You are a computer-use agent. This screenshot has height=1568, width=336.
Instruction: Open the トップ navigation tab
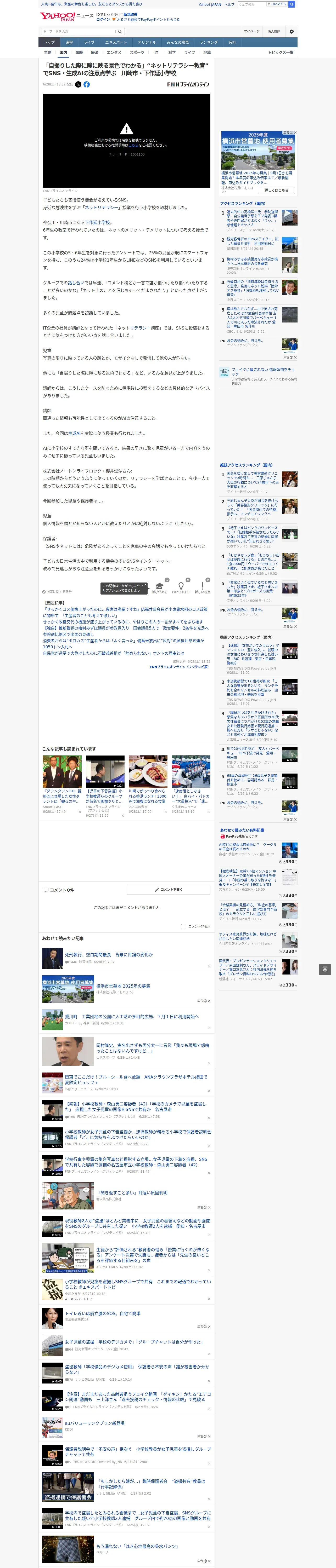tap(49, 42)
